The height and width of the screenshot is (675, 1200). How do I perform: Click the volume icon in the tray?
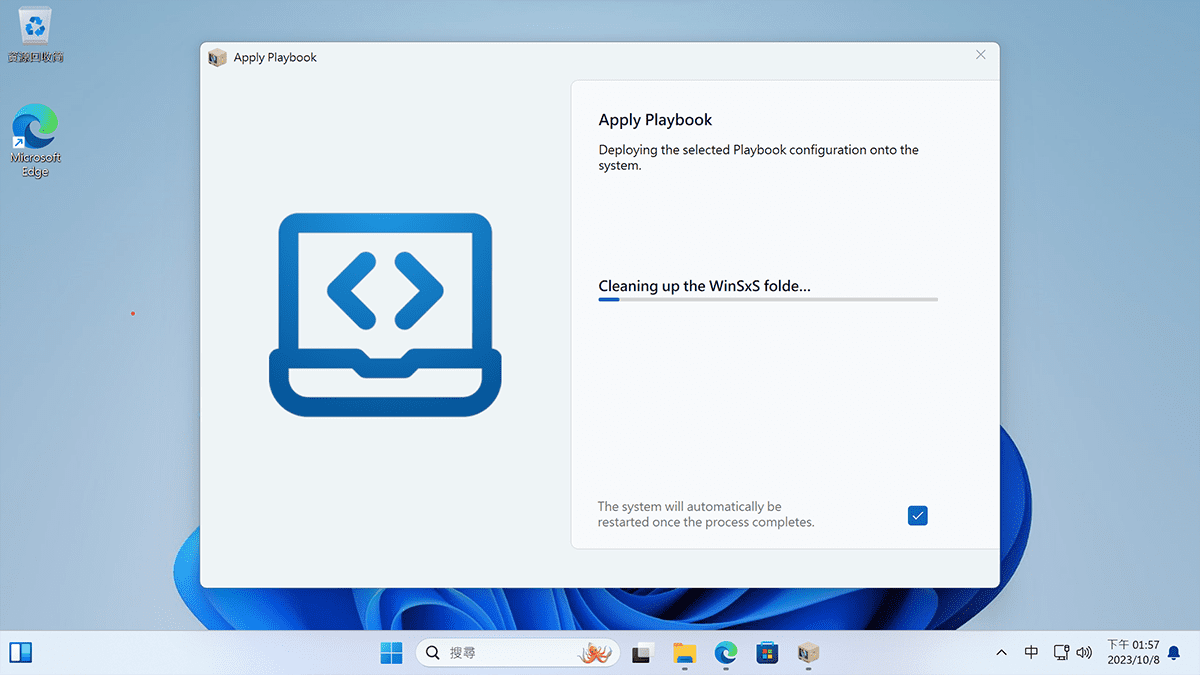tap(1085, 652)
